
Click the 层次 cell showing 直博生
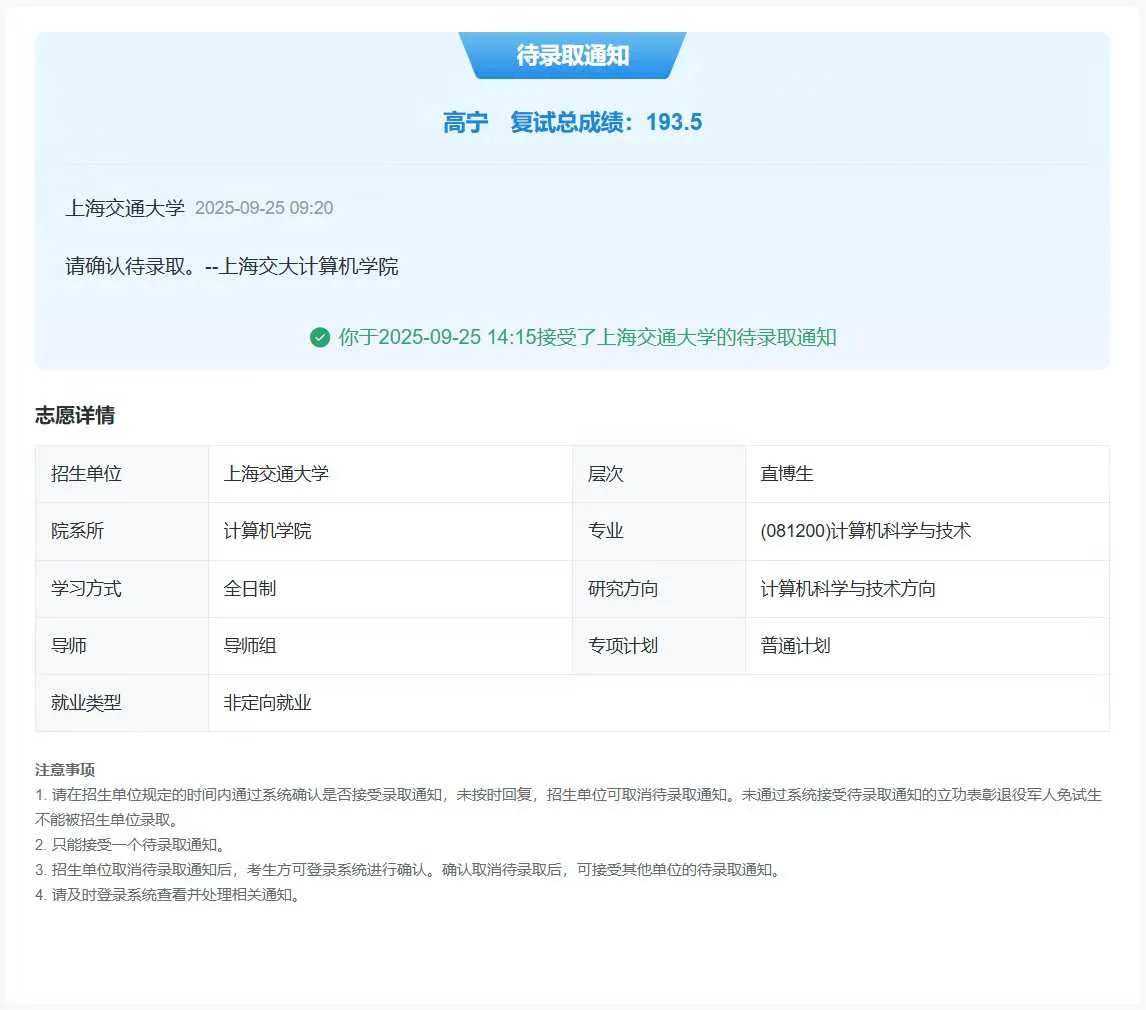(786, 474)
